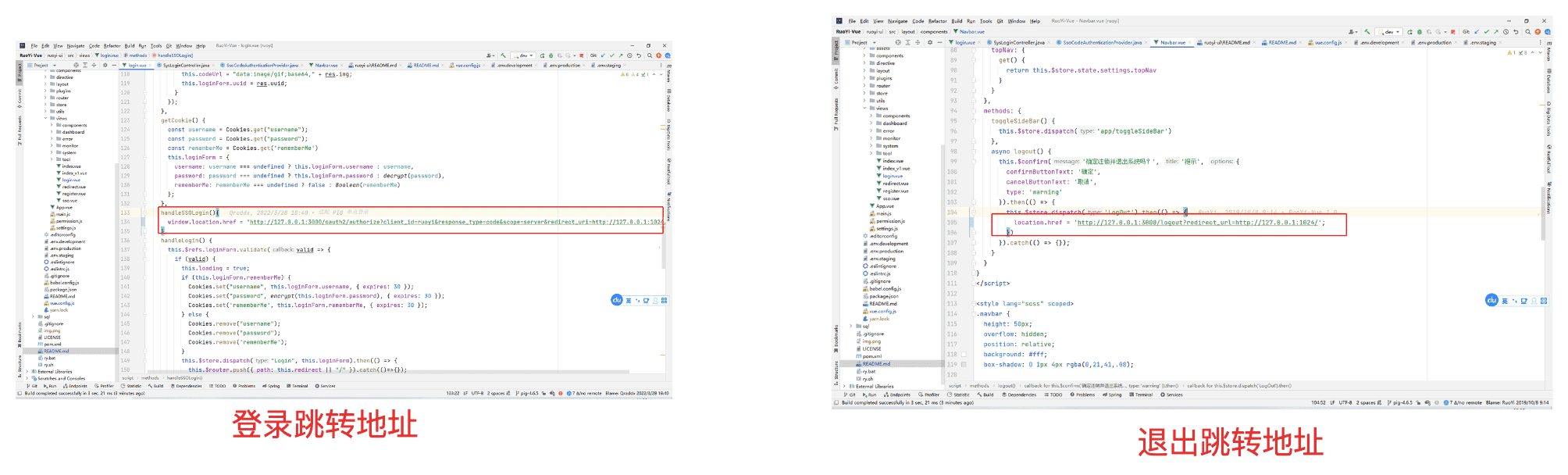The width and height of the screenshot is (1568, 475).
Task: Click the blue 'du' input method icon in login.vue window
Action: [x=616, y=300]
